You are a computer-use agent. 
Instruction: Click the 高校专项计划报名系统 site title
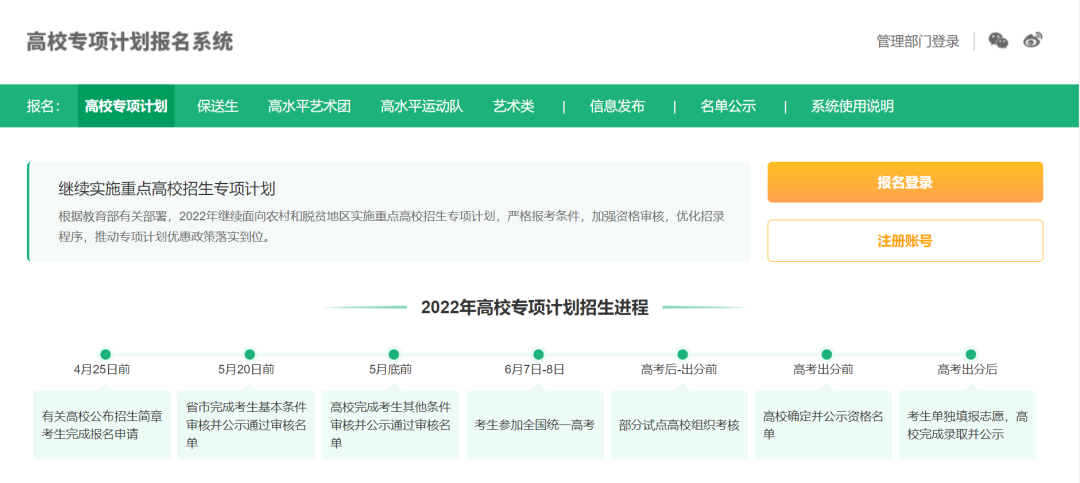tap(130, 42)
